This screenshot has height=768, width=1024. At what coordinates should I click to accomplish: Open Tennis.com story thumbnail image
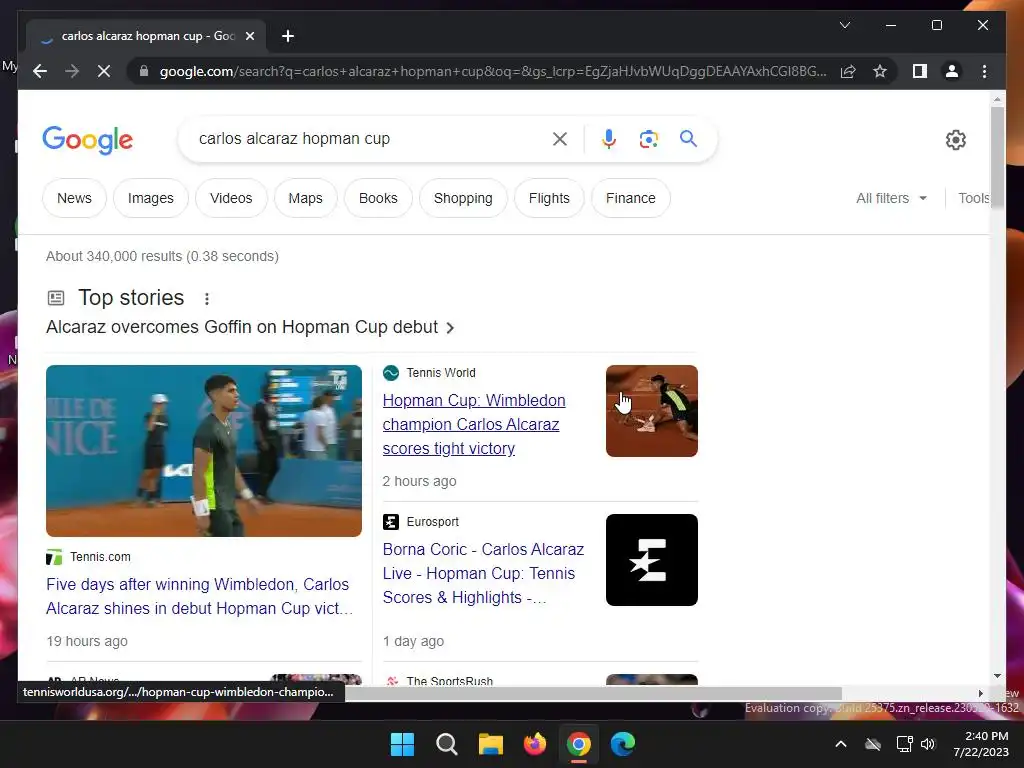pyautogui.click(x=204, y=451)
